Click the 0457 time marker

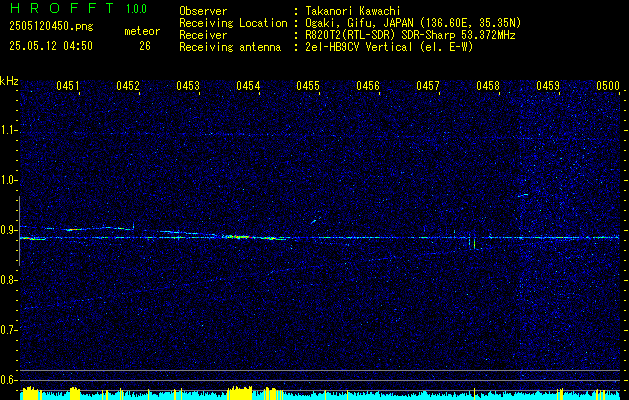pos(428,85)
